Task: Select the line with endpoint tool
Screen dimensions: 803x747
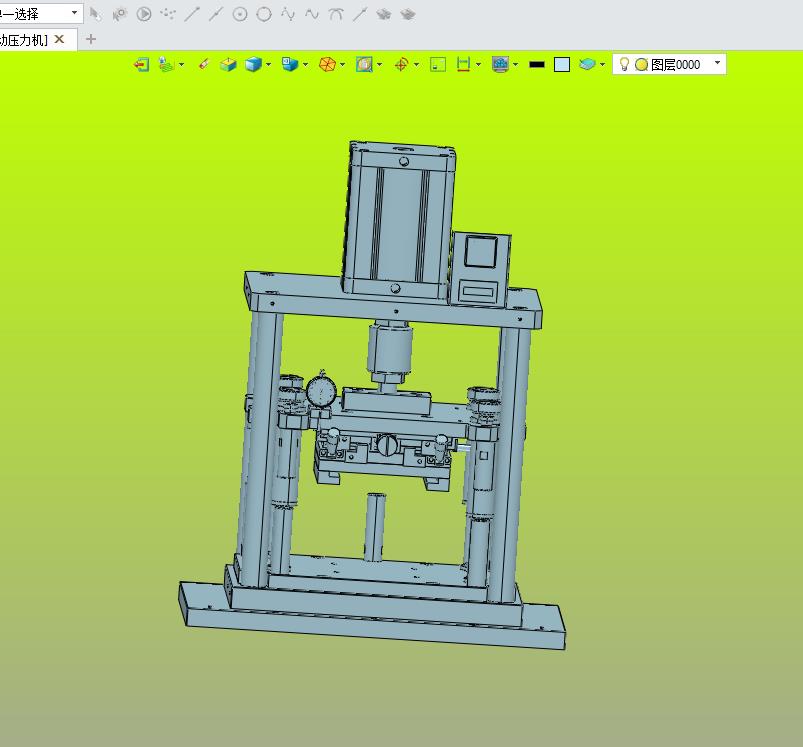Action: (x=192, y=14)
